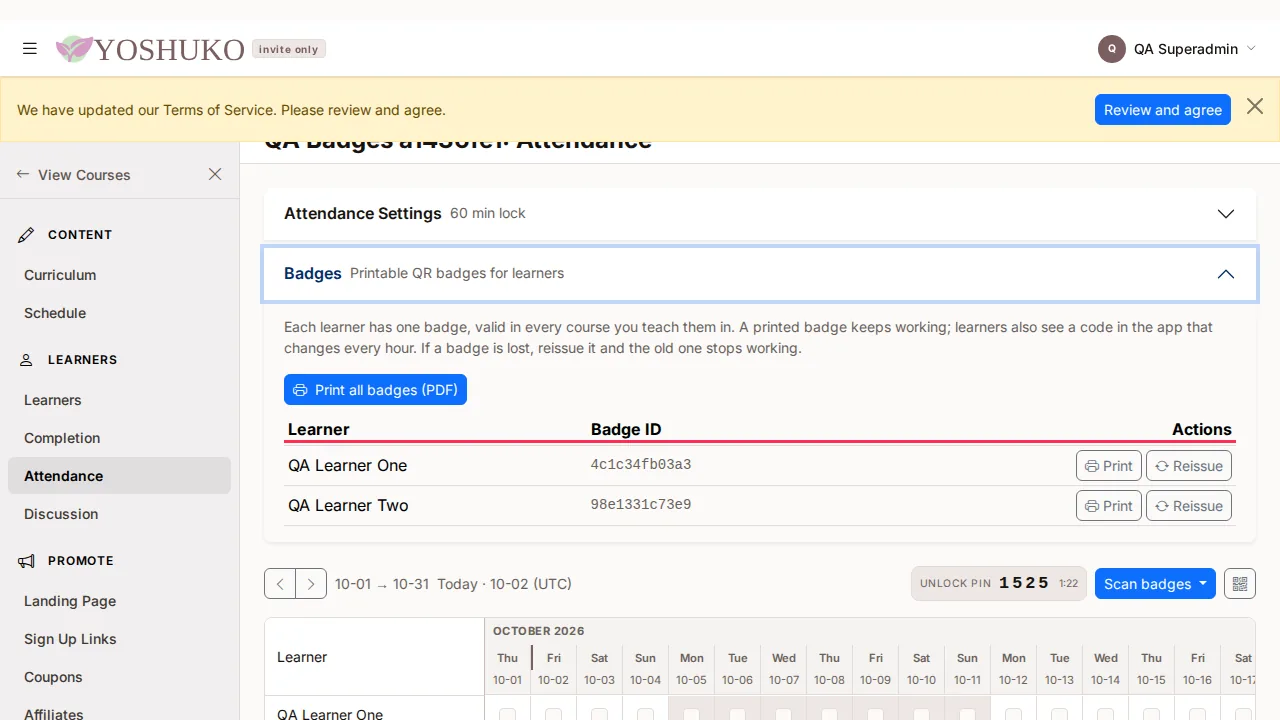Toggle QA Learner One attendance for Mon 10-05

692,714
